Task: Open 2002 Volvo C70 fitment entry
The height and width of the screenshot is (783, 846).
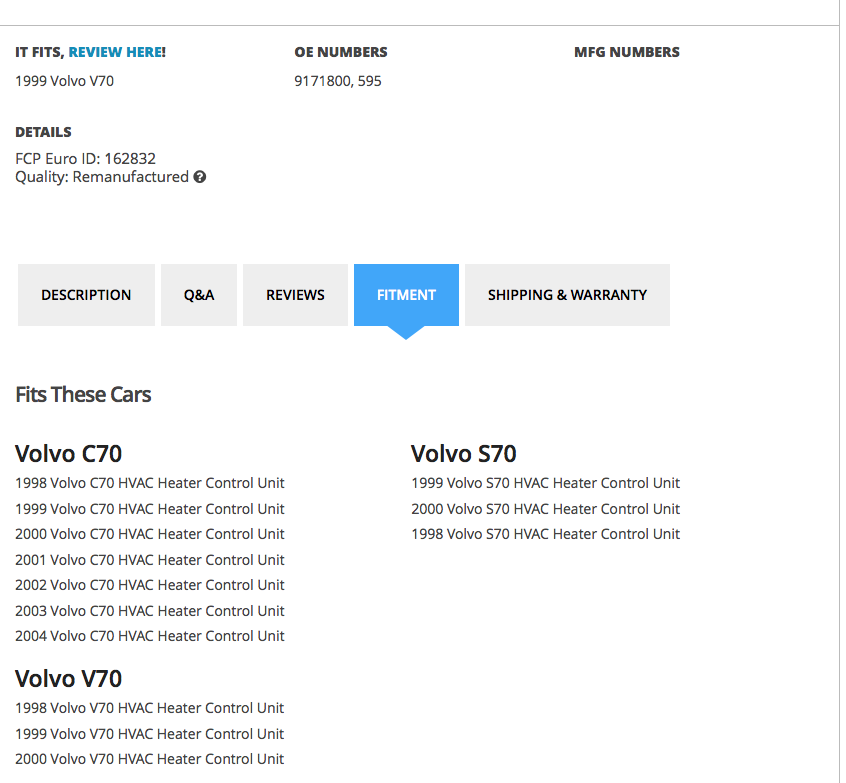Action: [x=150, y=585]
